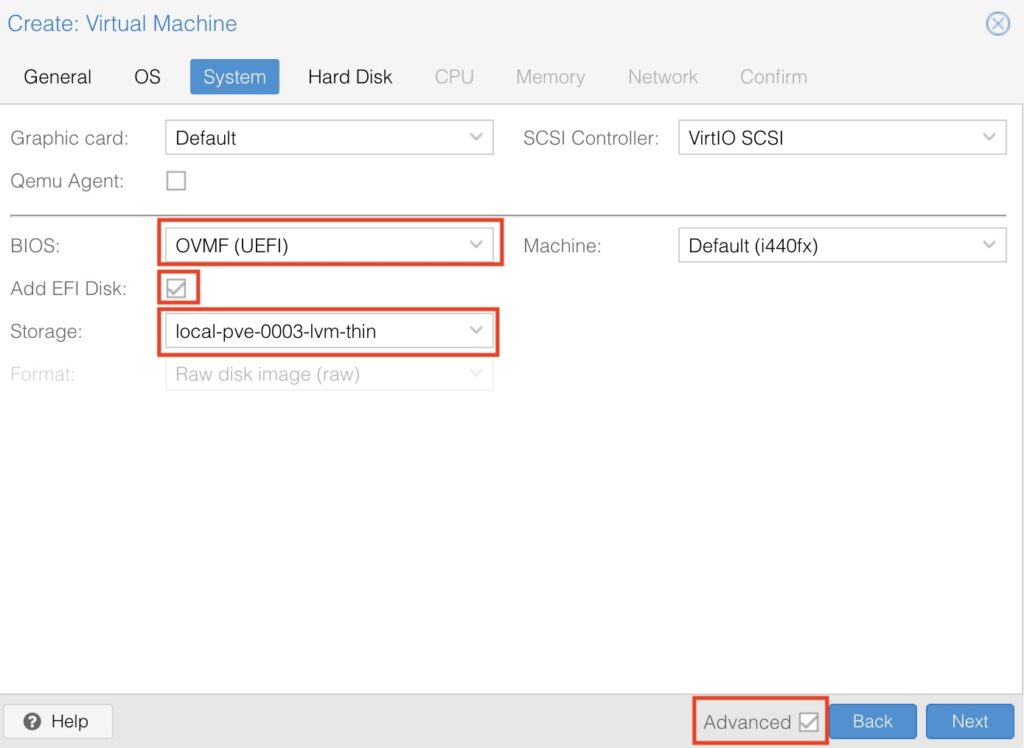Click the Help question mark icon
This screenshot has height=748, width=1024.
(32, 721)
